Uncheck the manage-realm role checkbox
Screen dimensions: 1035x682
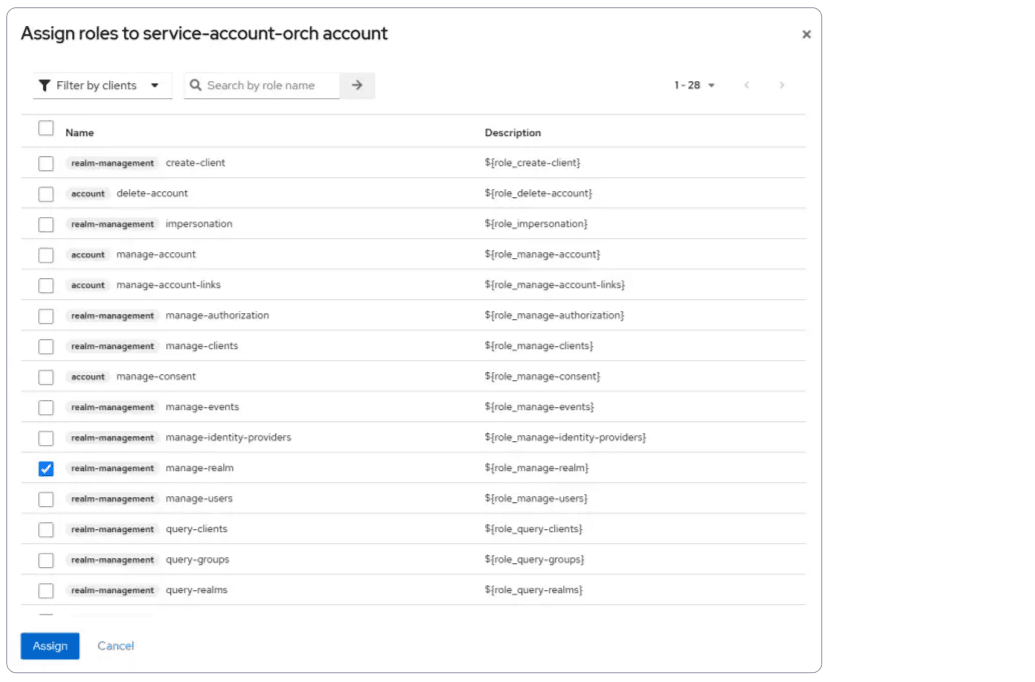pyautogui.click(x=46, y=469)
